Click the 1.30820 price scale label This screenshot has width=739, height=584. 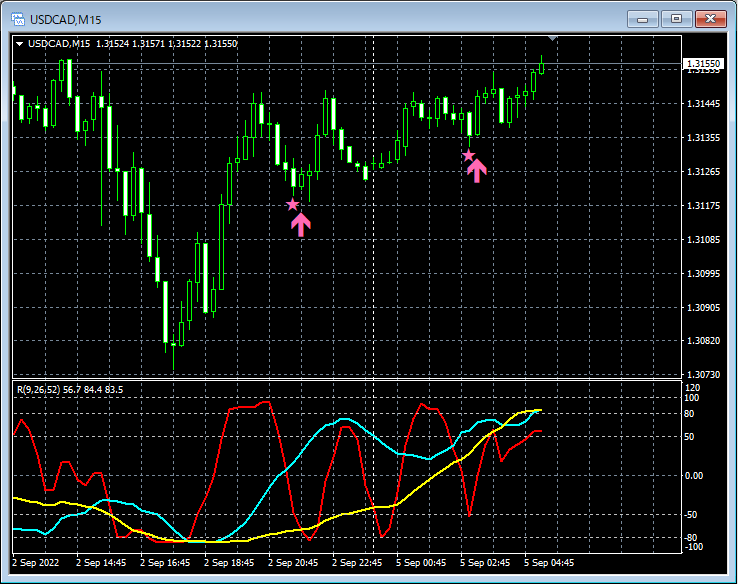(x=704, y=340)
